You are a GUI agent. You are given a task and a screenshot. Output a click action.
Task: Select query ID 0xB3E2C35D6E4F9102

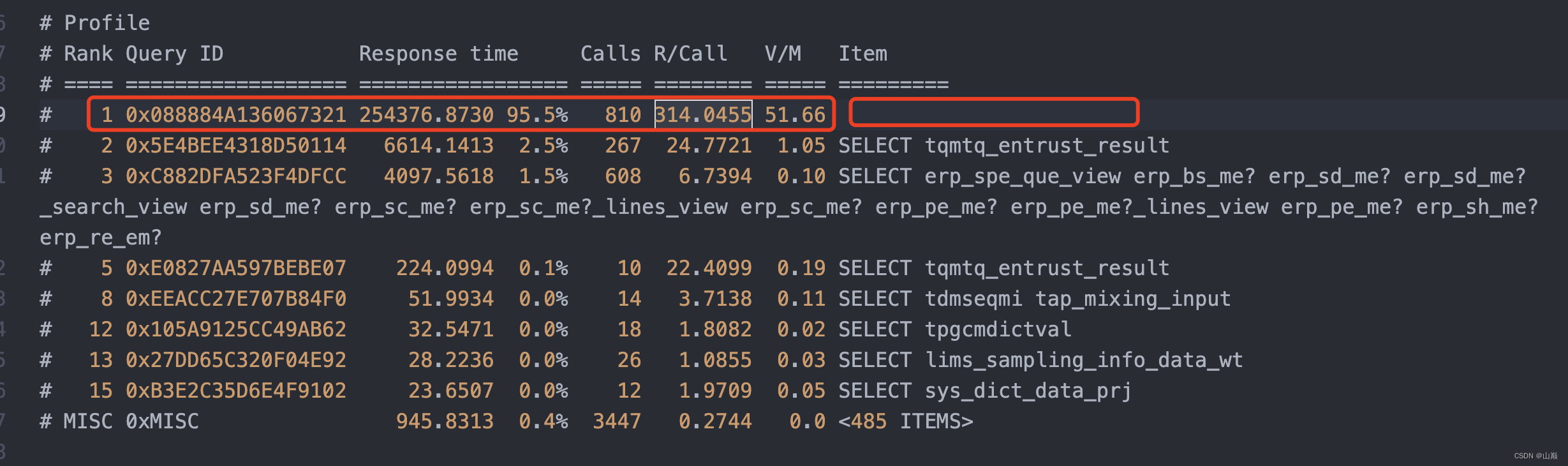point(236,391)
